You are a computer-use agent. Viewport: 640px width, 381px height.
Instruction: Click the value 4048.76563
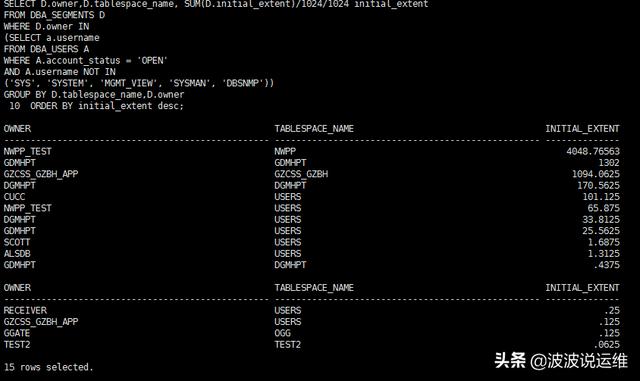tap(593, 152)
